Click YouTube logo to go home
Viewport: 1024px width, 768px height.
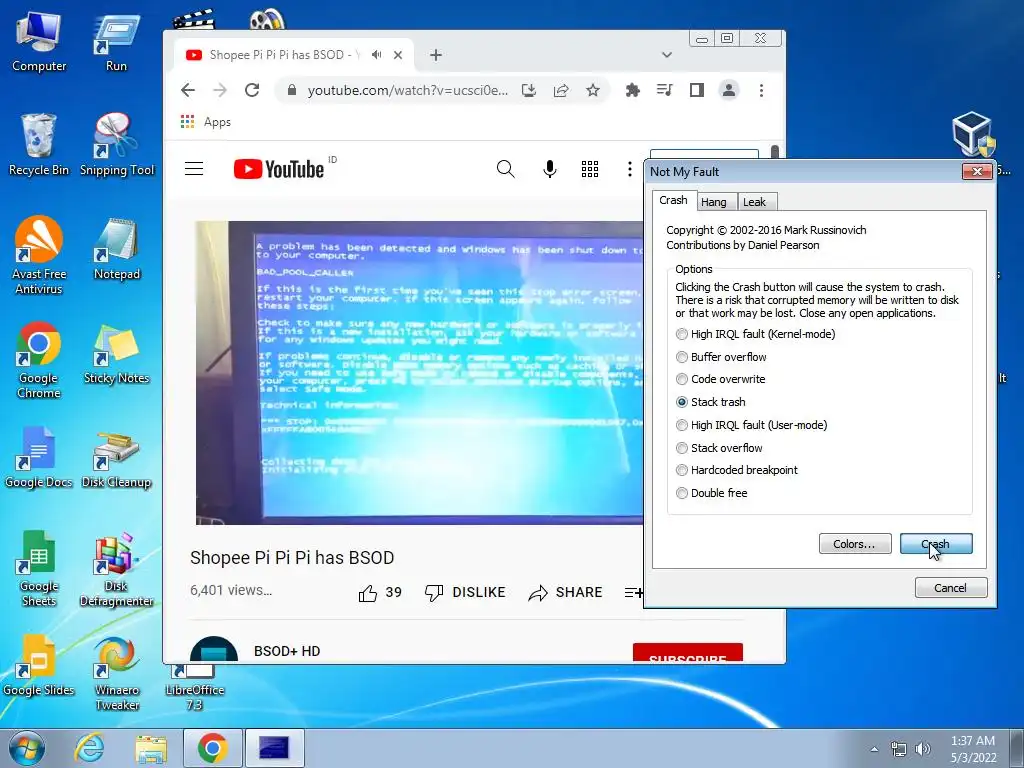(x=279, y=169)
